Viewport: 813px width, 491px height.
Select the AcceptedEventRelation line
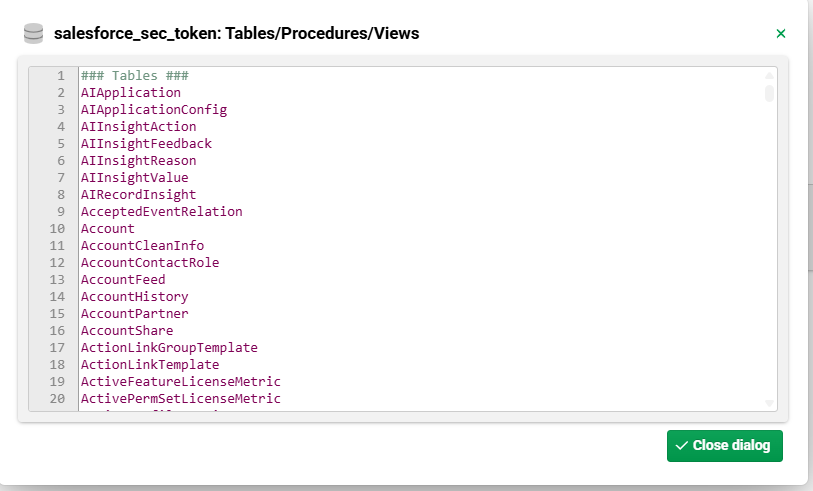[x=162, y=212]
